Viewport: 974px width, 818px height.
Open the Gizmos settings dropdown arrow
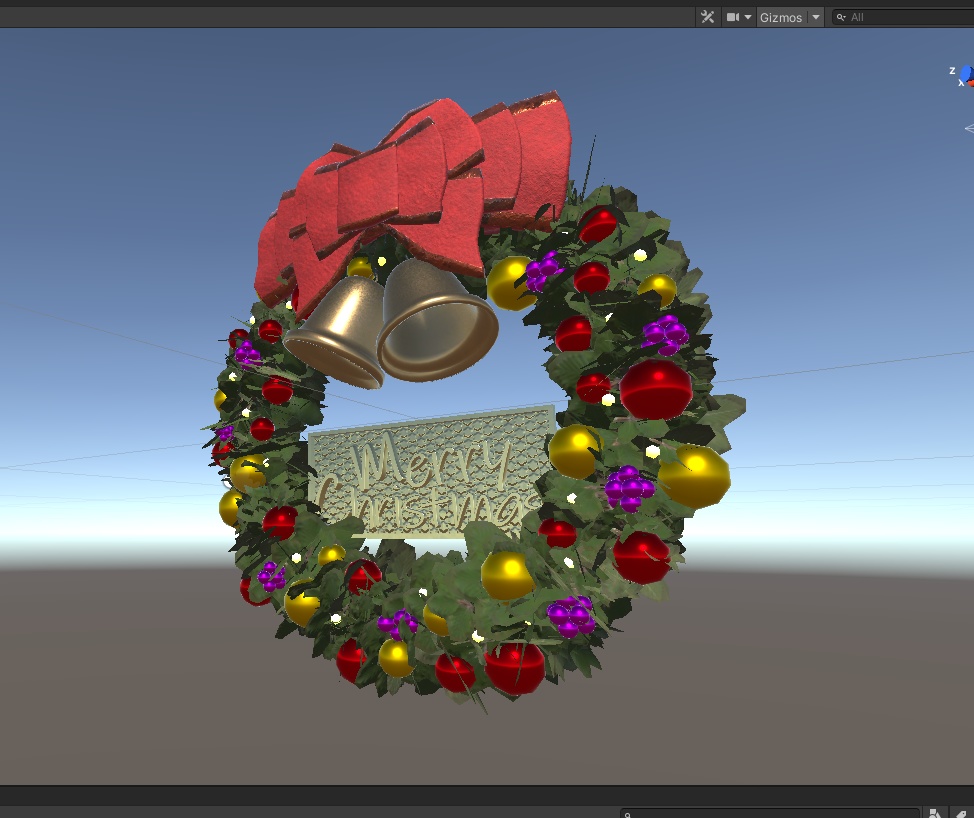point(817,16)
